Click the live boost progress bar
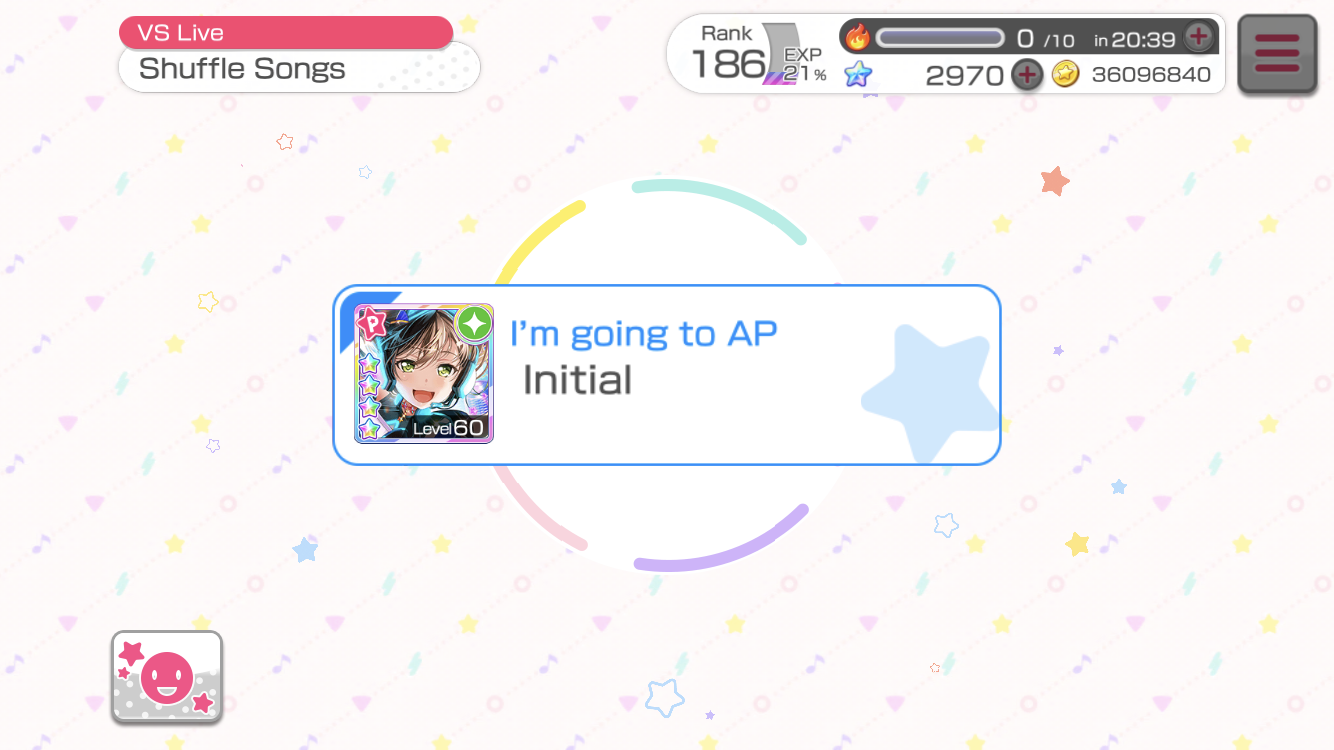This screenshot has width=1334, height=750. [x=940, y=38]
